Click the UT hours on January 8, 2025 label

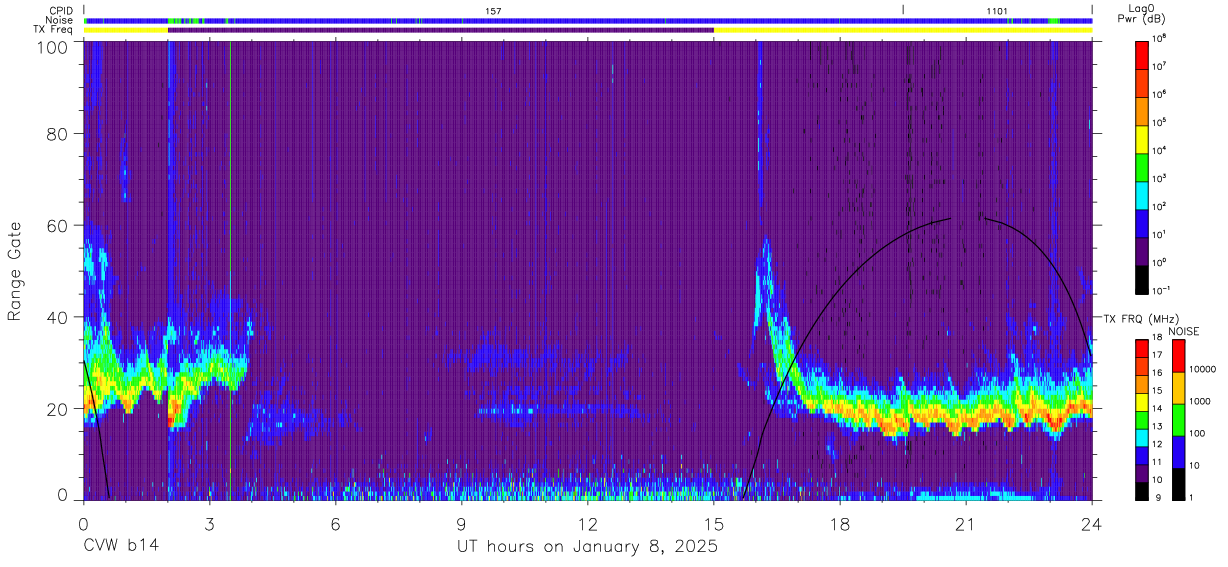click(x=587, y=547)
